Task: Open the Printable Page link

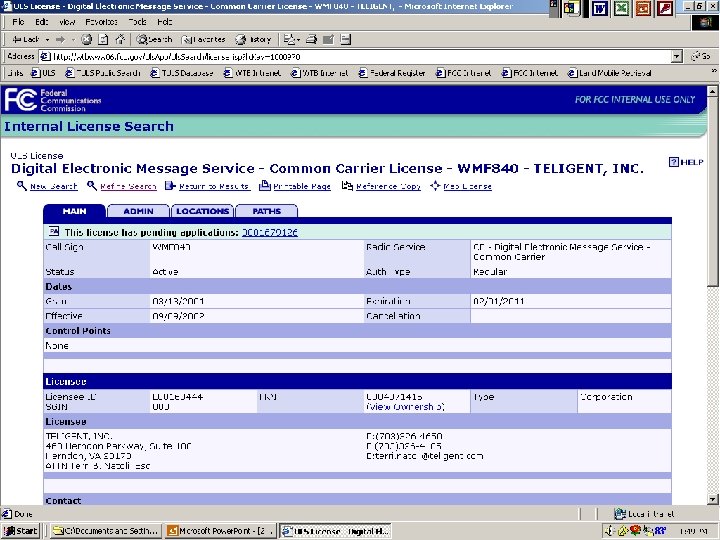Action: click(295, 186)
